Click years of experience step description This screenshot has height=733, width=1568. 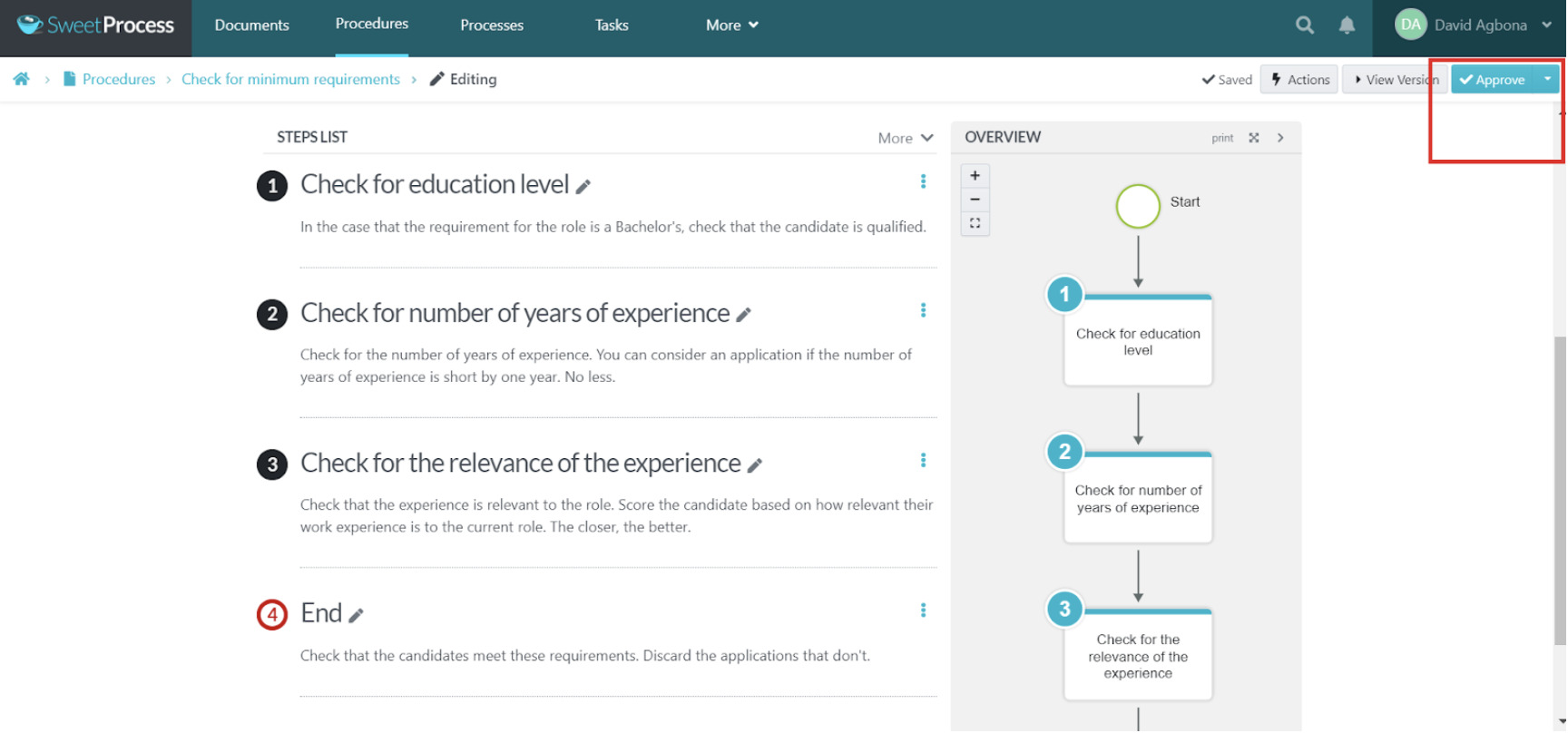pos(606,366)
